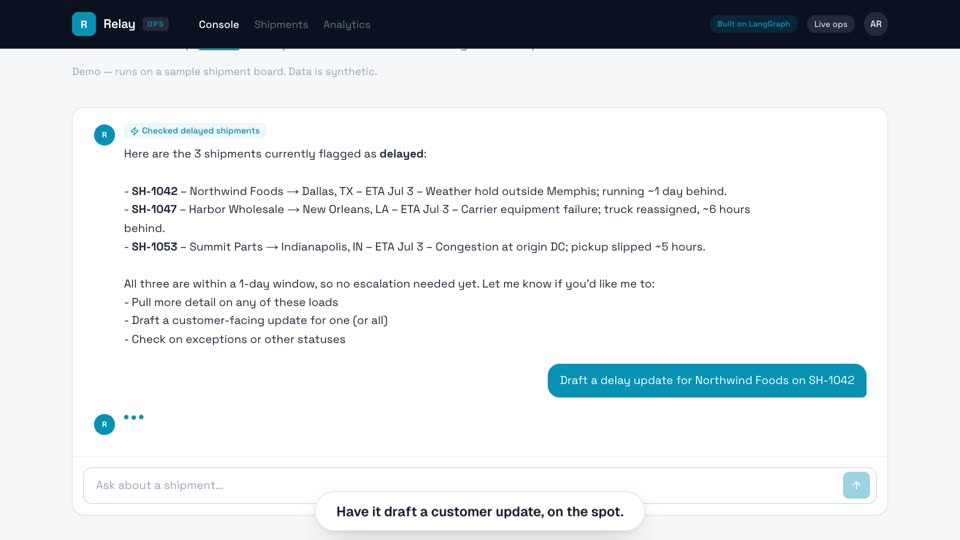Open the Shipments tab
960x540 pixels.
[x=281, y=24]
